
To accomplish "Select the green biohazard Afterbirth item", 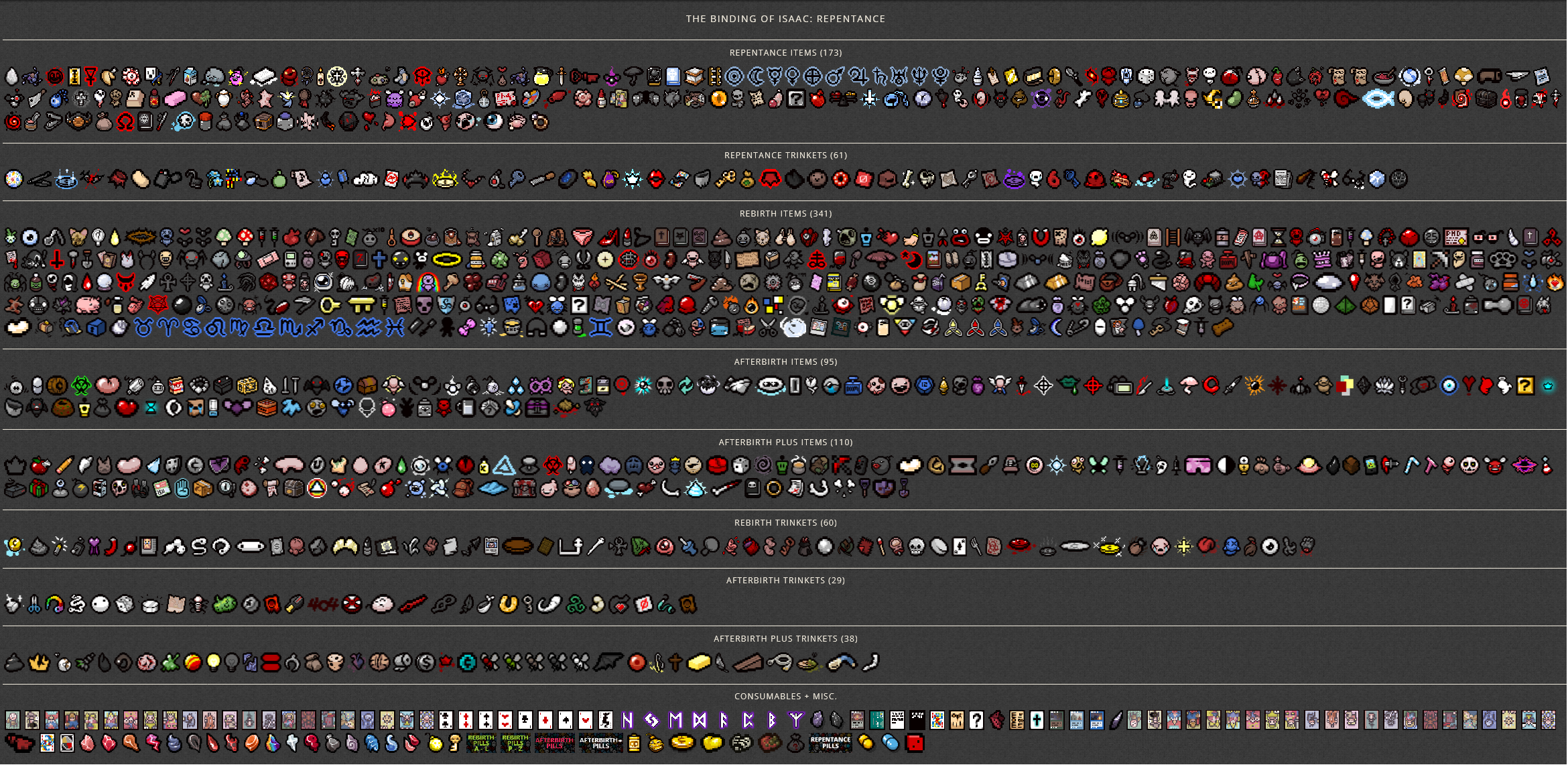I will click(x=81, y=386).
